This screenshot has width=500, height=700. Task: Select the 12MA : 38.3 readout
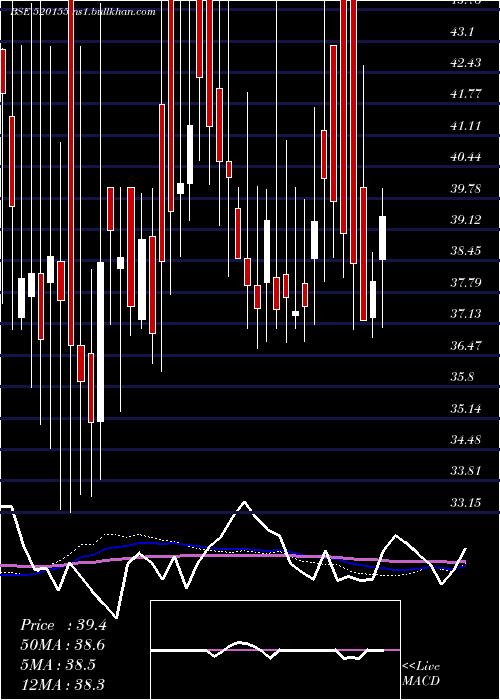coord(62,684)
